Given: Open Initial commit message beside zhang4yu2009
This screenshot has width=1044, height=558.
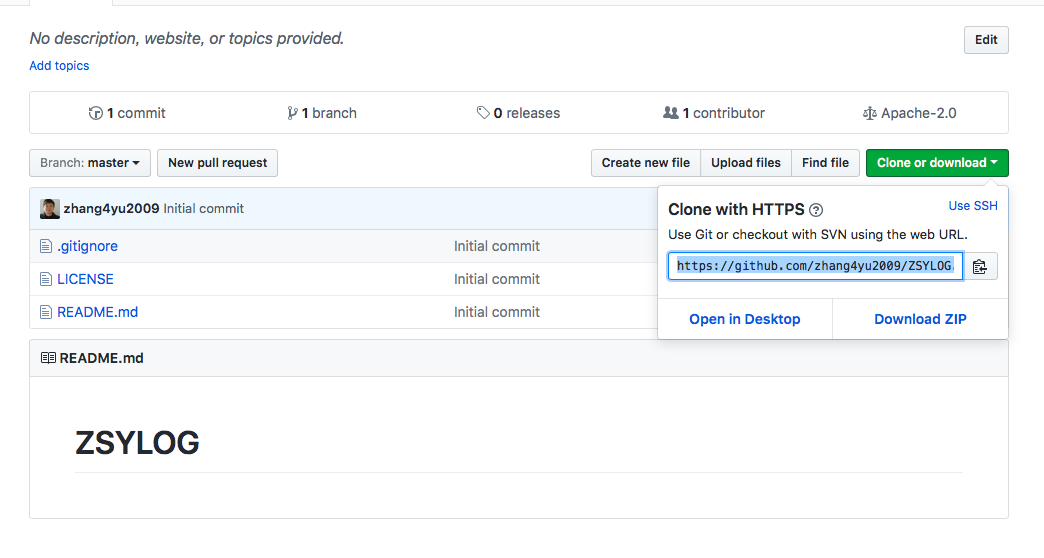Looking at the screenshot, I should coord(204,208).
